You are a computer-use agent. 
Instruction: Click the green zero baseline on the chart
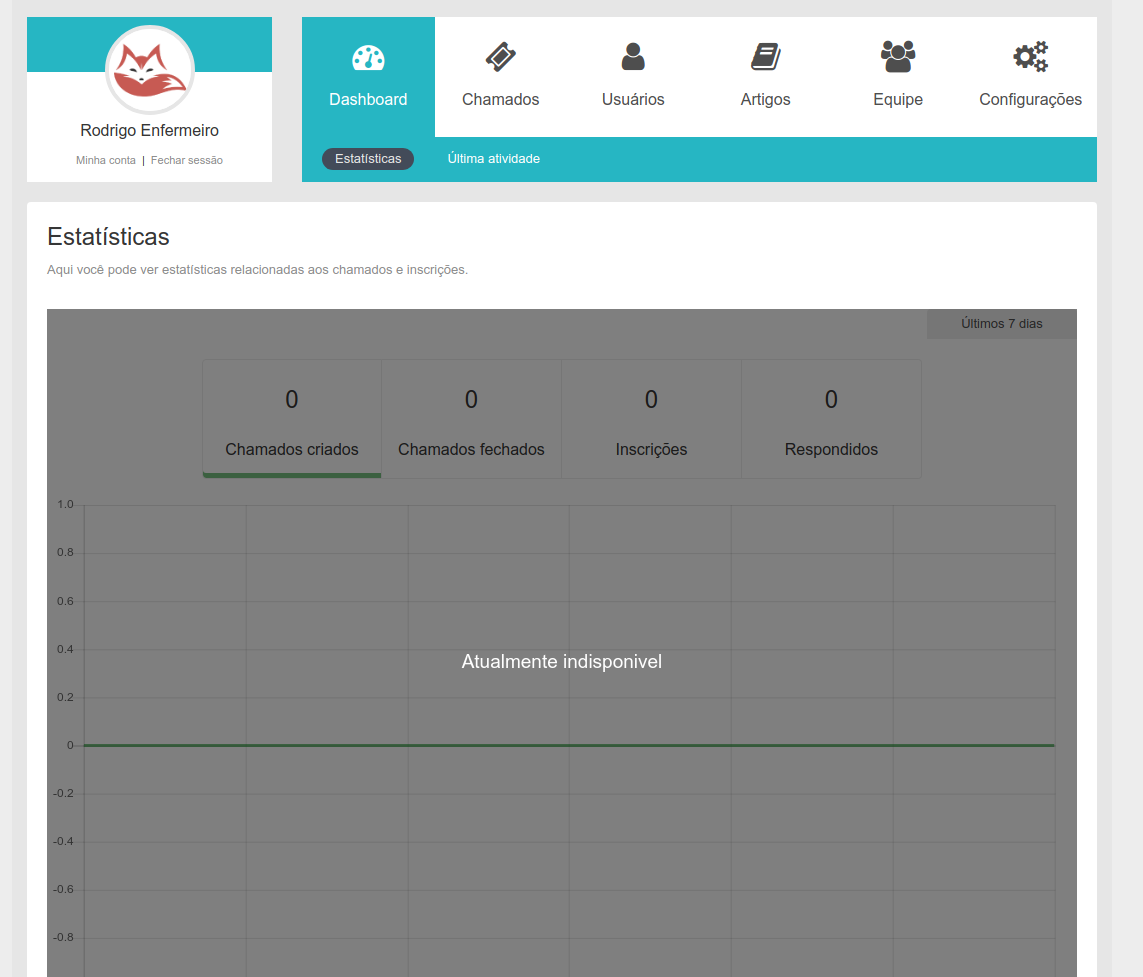560,744
